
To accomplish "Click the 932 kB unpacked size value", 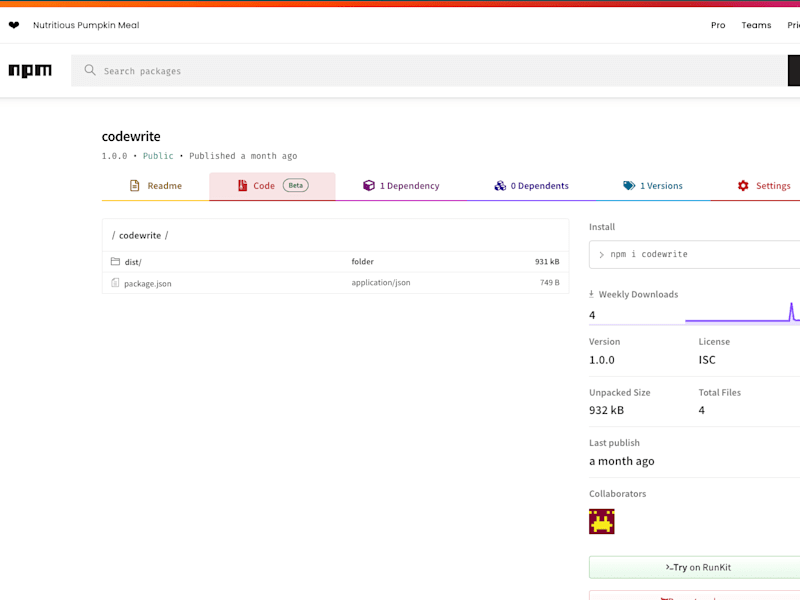I will [x=607, y=410].
